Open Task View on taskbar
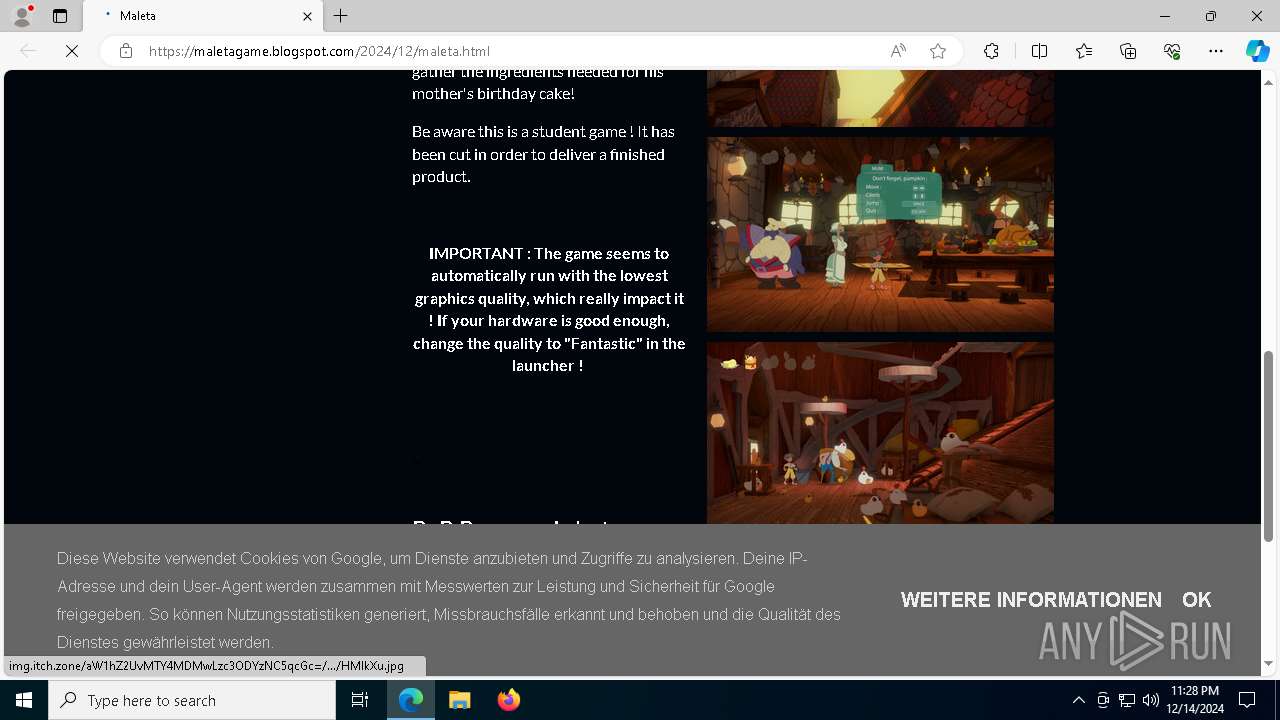 tap(360, 700)
